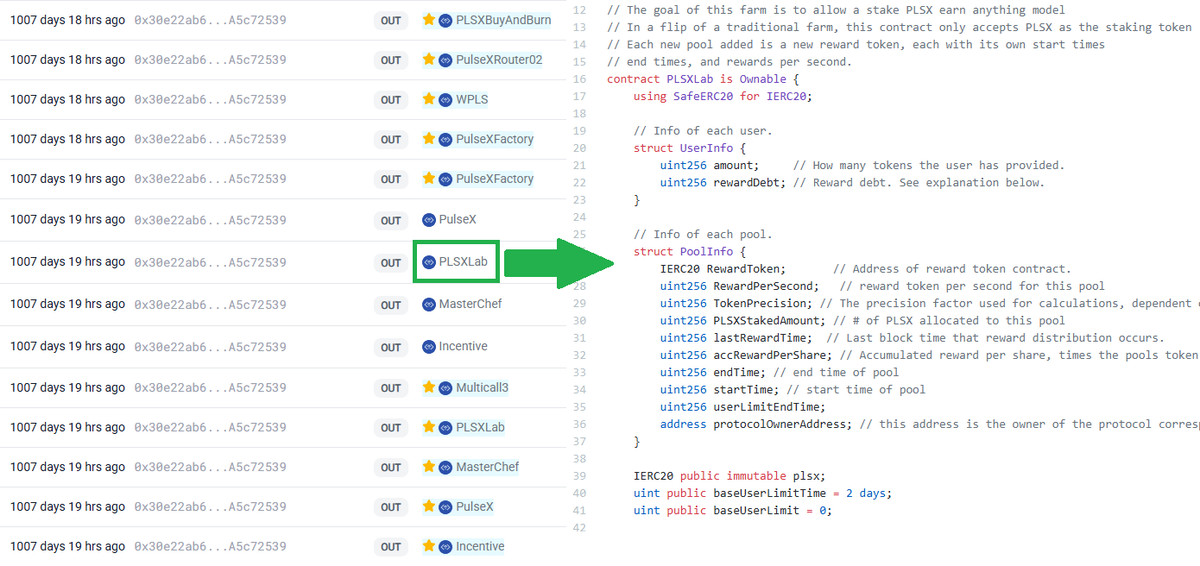This screenshot has height=566, width=1200.
Task: Click contract icon beside the unstarred PLSXLab
Action: 429,262
